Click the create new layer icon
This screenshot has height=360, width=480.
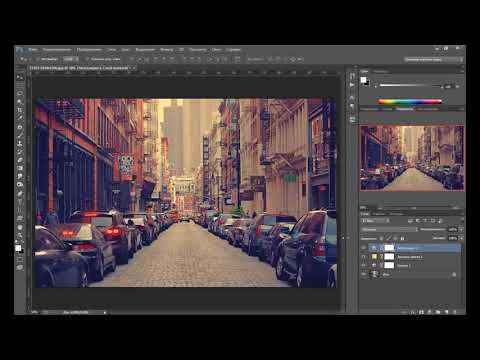(446, 312)
